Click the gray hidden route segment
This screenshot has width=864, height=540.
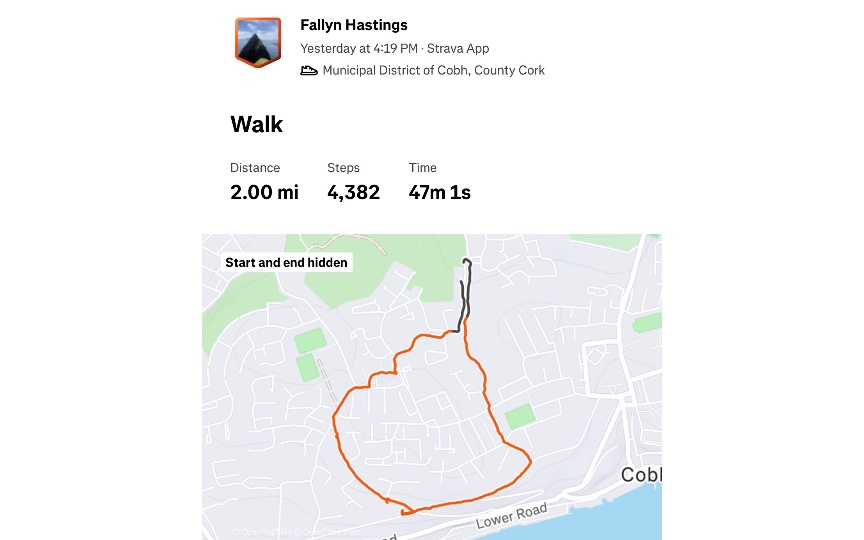point(464,300)
